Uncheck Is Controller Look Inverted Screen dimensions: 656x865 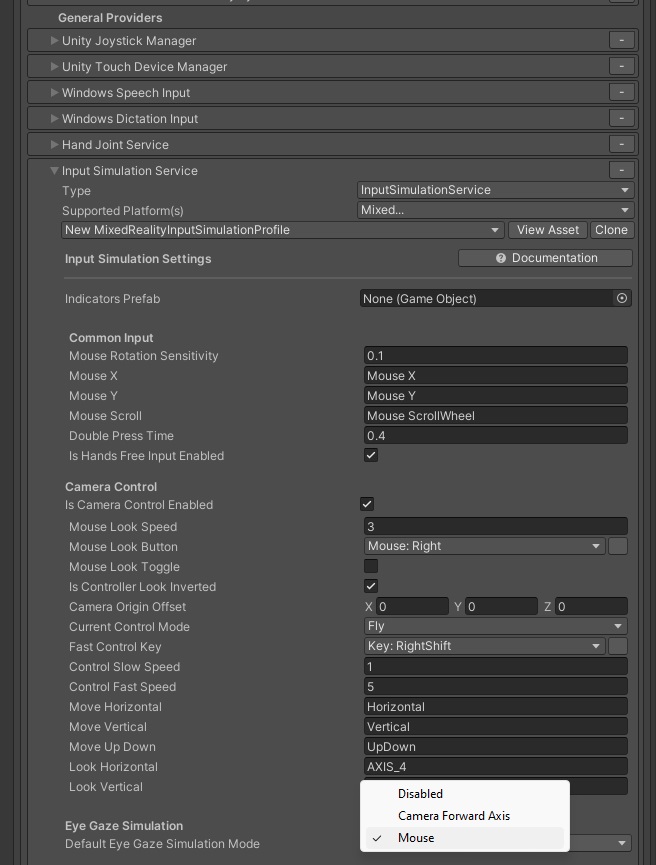[x=371, y=586]
